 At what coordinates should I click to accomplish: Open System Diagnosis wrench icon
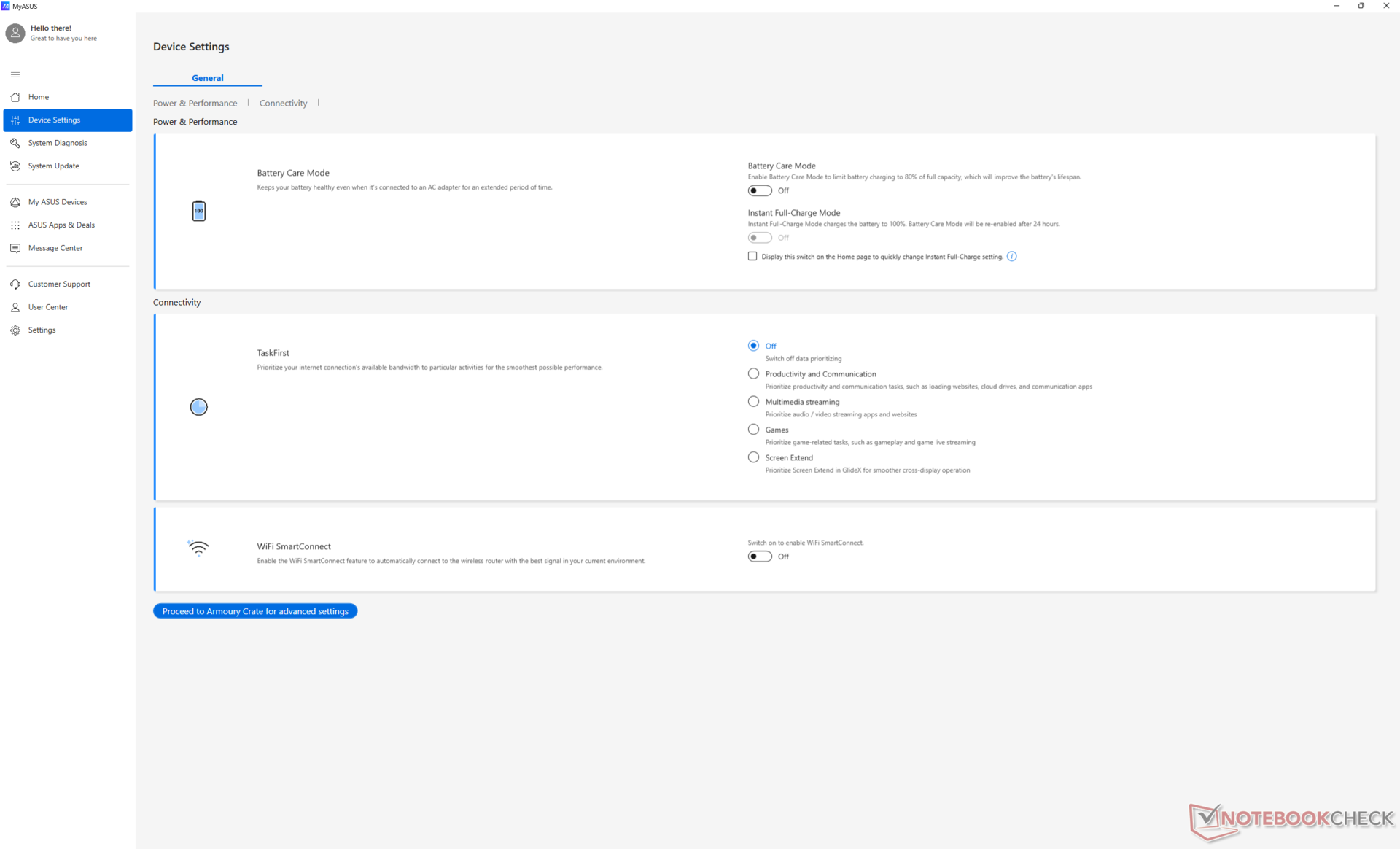click(x=15, y=143)
